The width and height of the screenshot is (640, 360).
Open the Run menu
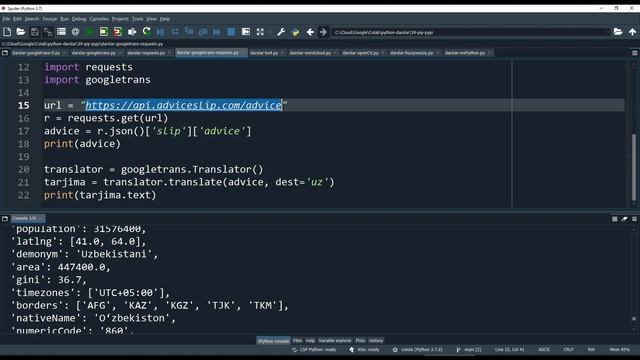tap(64, 19)
